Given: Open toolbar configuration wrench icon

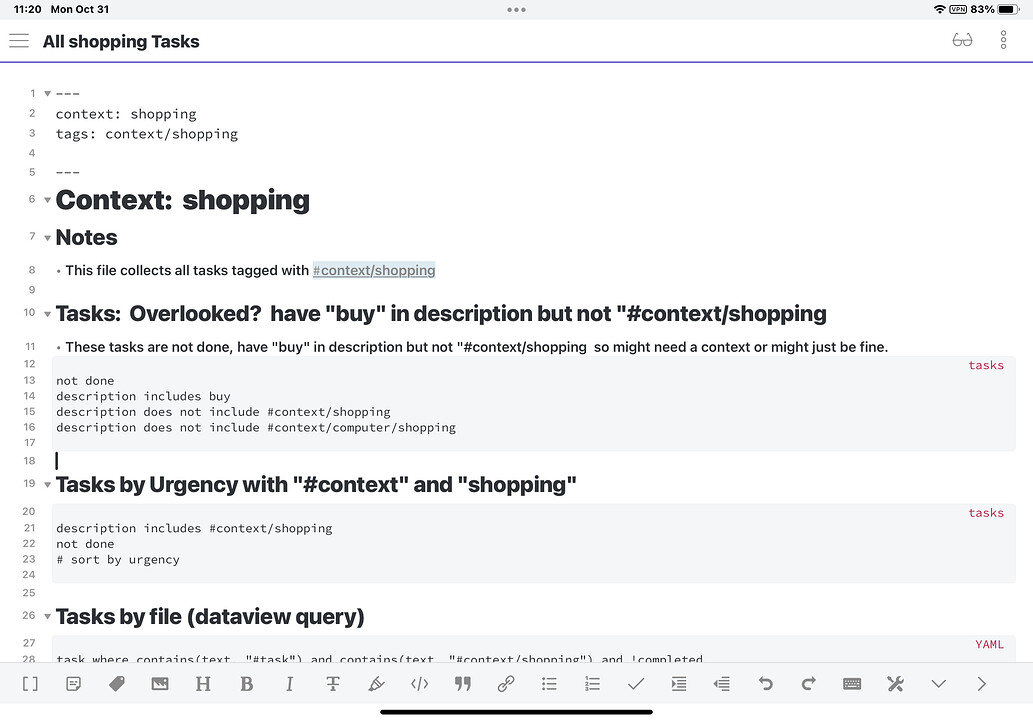Looking at the screenshot, I should point(895,684).
